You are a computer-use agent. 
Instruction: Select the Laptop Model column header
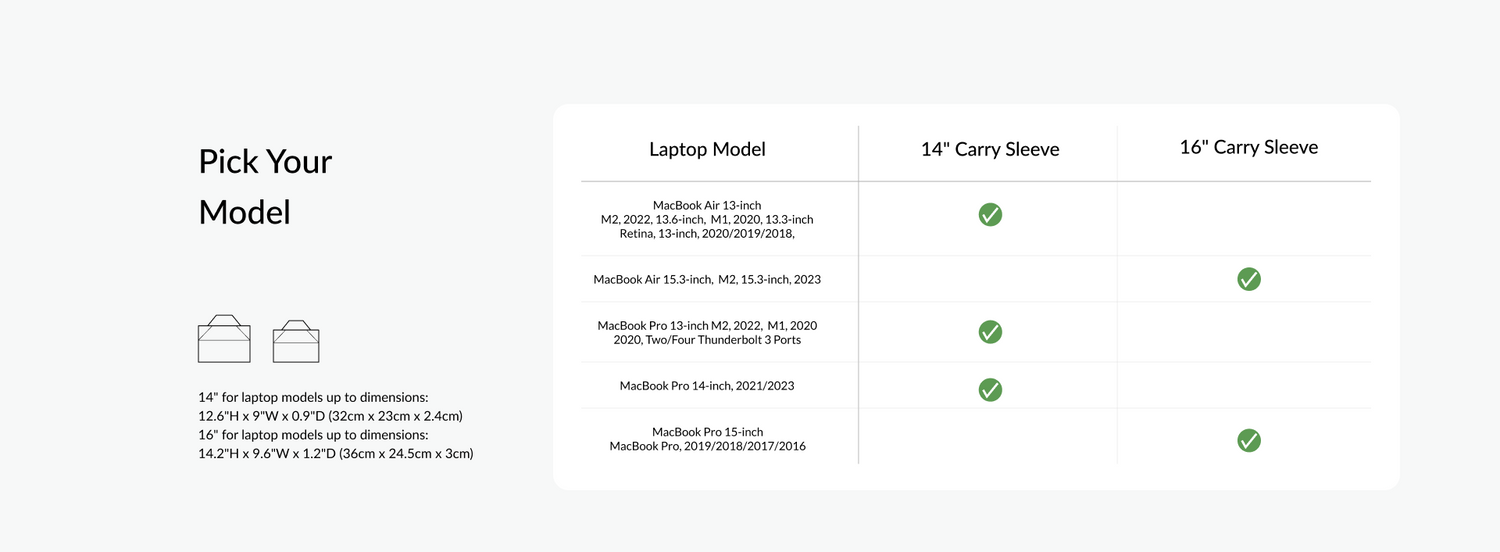pyautogui.click(x=707, y=150)
